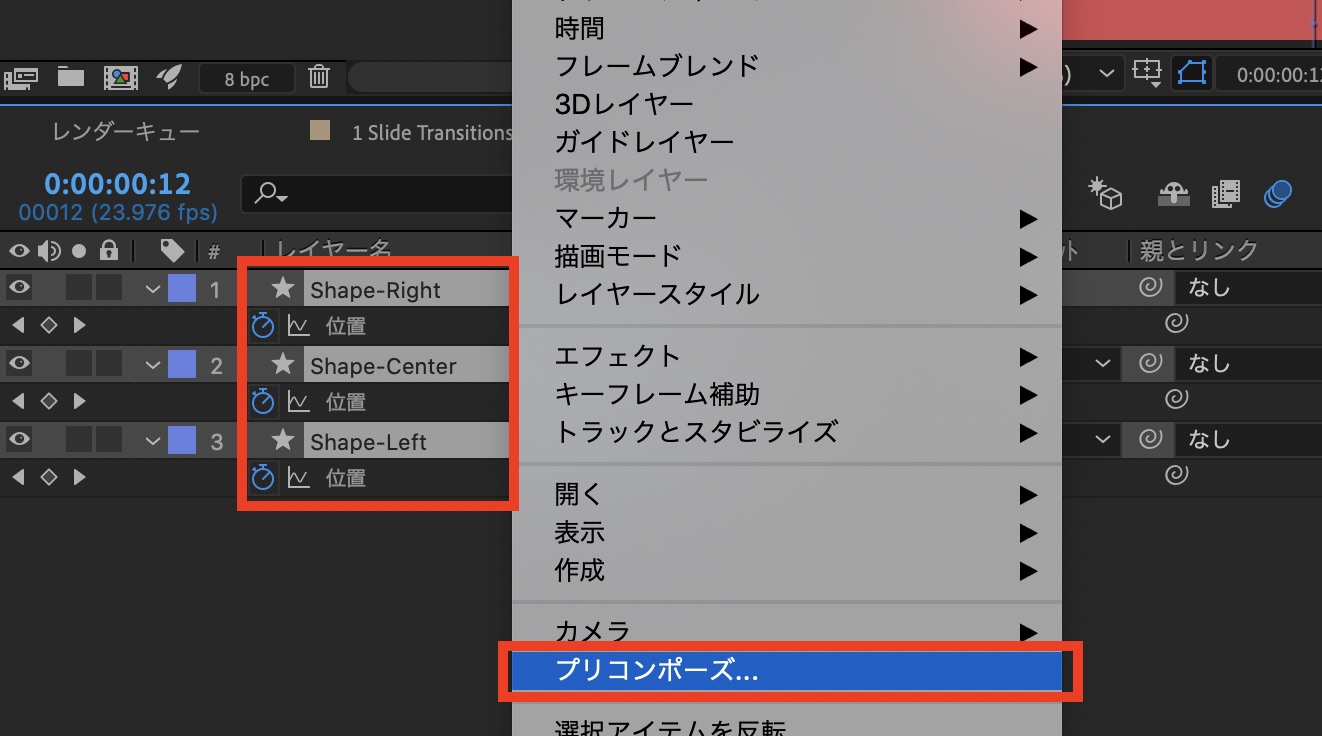Open the dropdown arrow left of Shape-Left's pick whip
The image size is (1322, 736).
coord(1102,440)
